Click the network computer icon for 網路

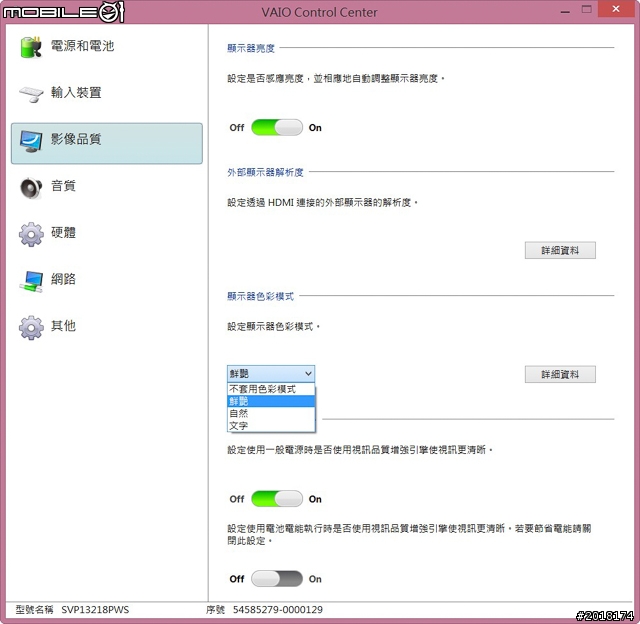pos(31,281)
